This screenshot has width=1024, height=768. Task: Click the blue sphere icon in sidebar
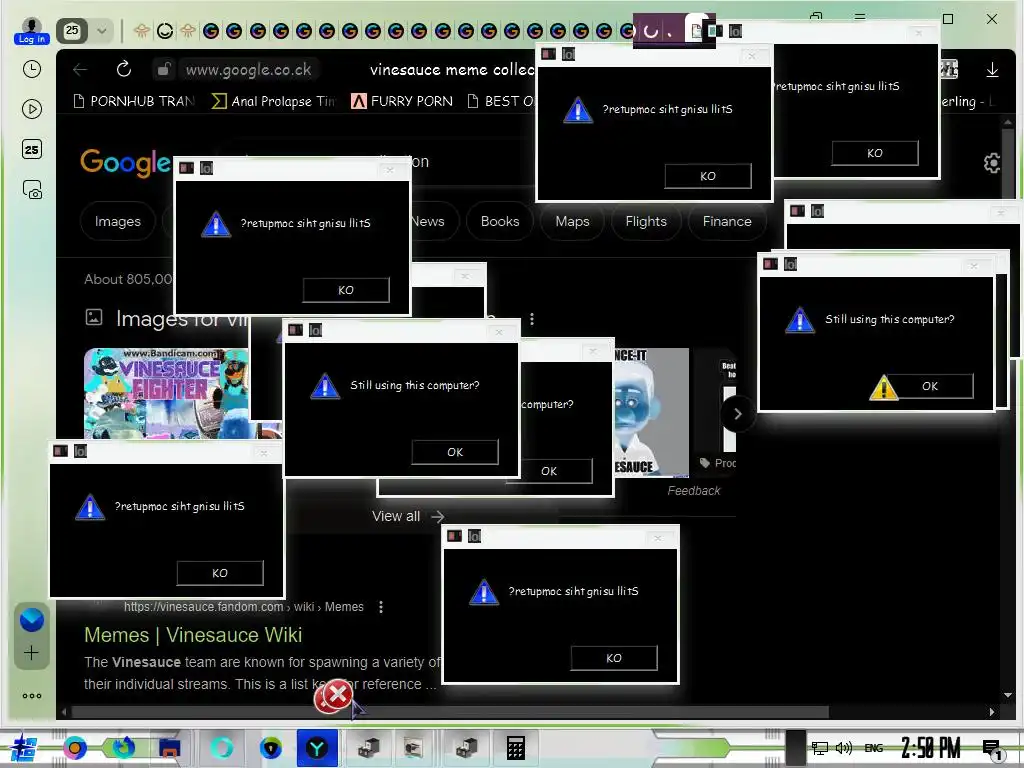[31, 620]
